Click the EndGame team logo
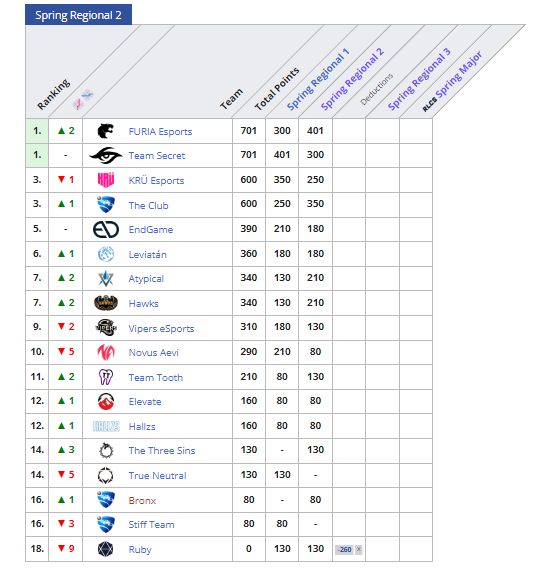This screenshot has height=573, width=559. (106, 229)
